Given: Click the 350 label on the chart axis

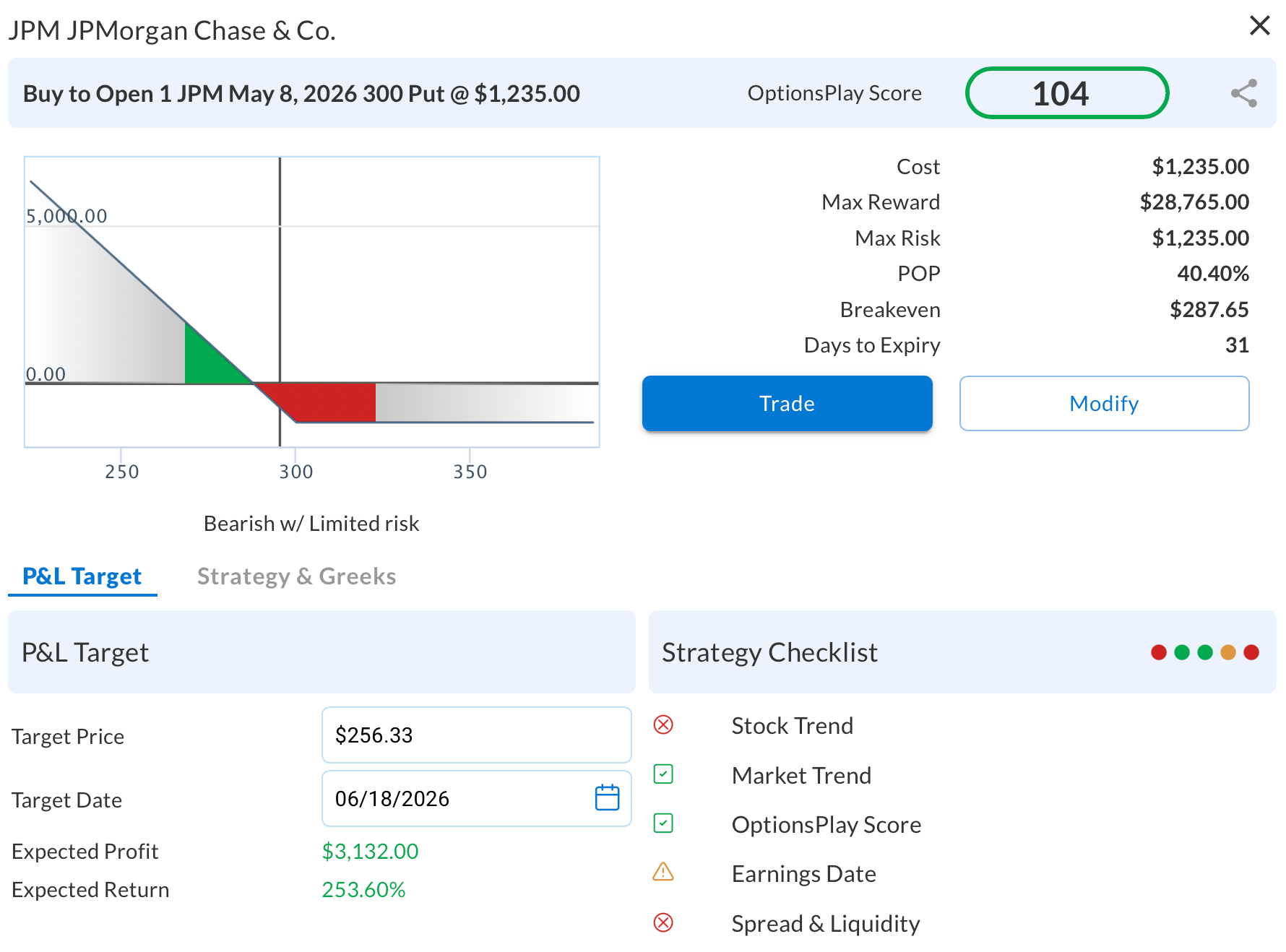Looking at the screenshot, I should click(470, 472).
